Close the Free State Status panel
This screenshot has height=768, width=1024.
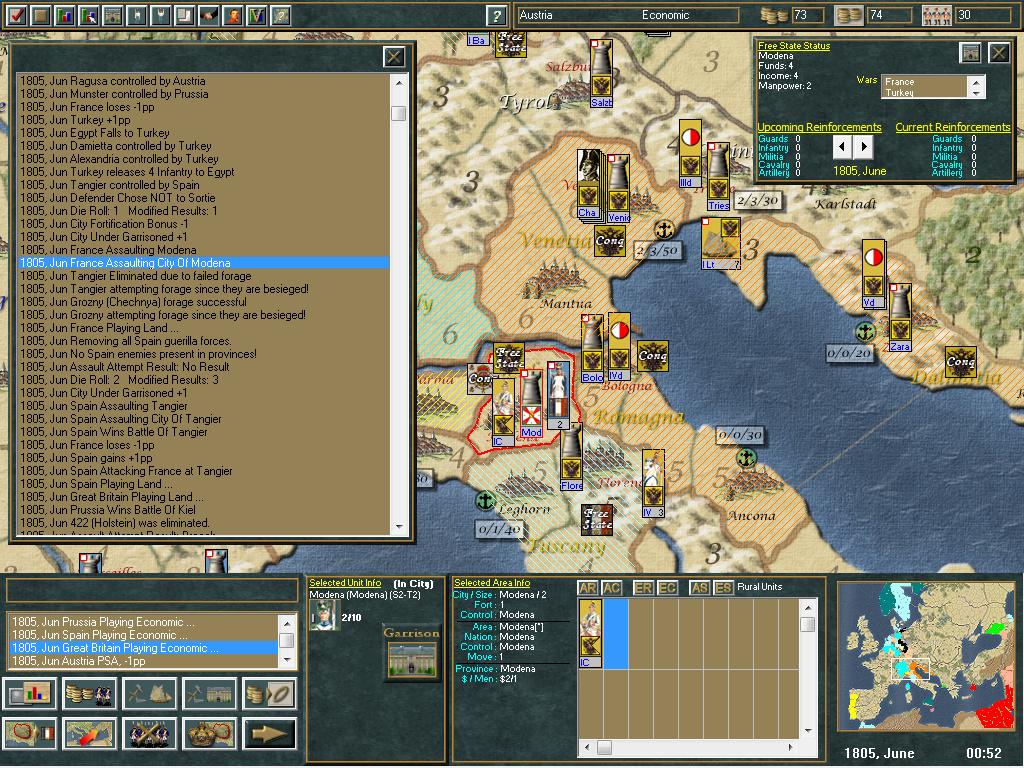999,53
